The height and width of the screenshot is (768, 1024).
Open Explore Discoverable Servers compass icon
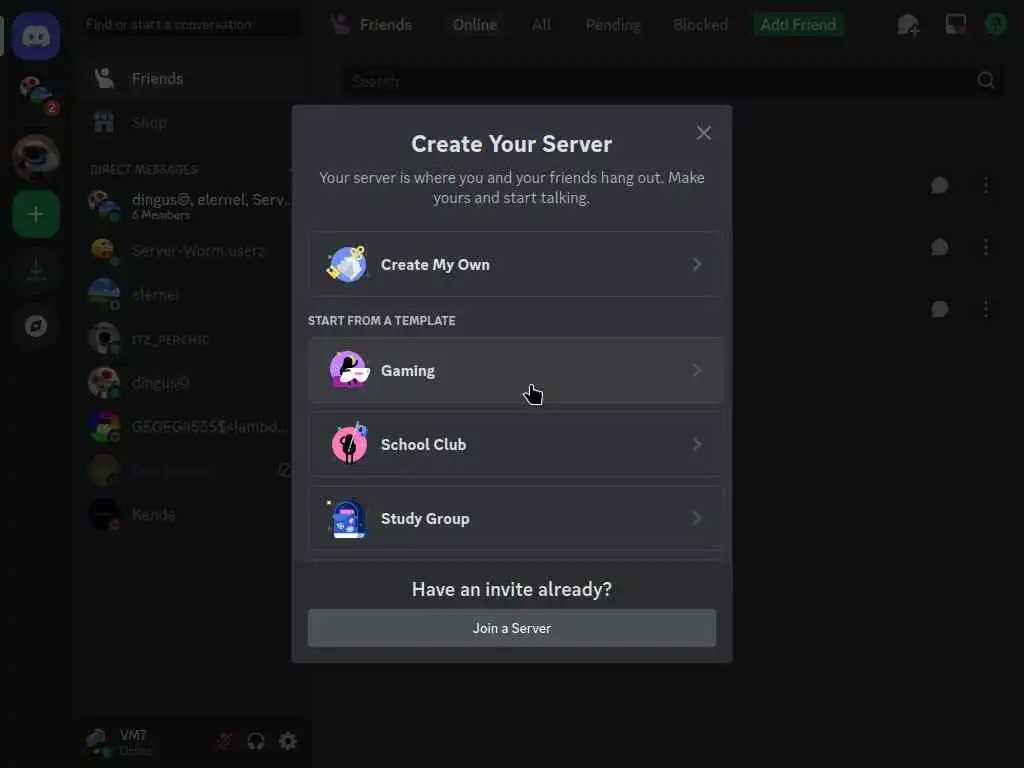coord(36,326)
